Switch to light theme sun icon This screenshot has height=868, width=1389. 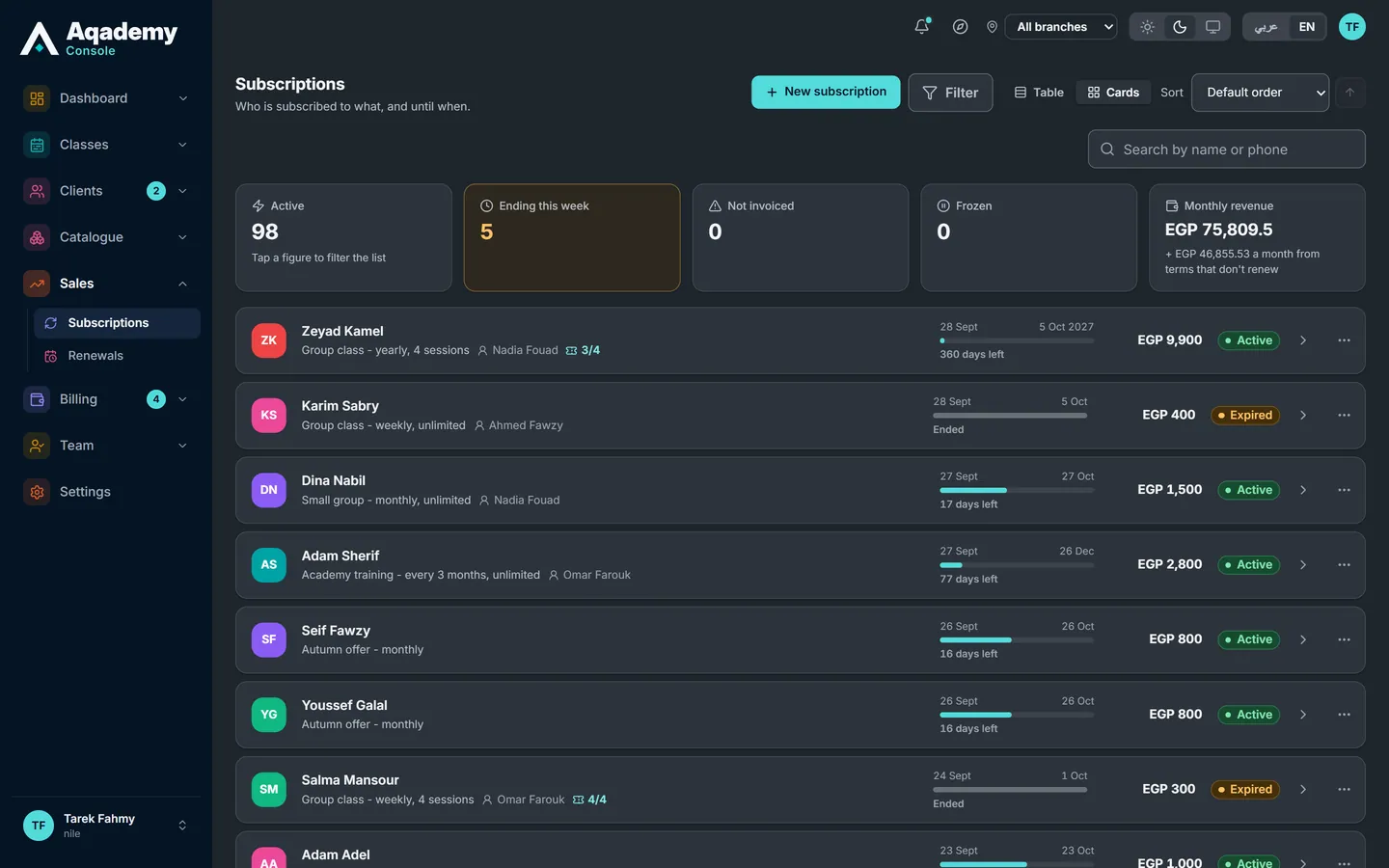1147,27
